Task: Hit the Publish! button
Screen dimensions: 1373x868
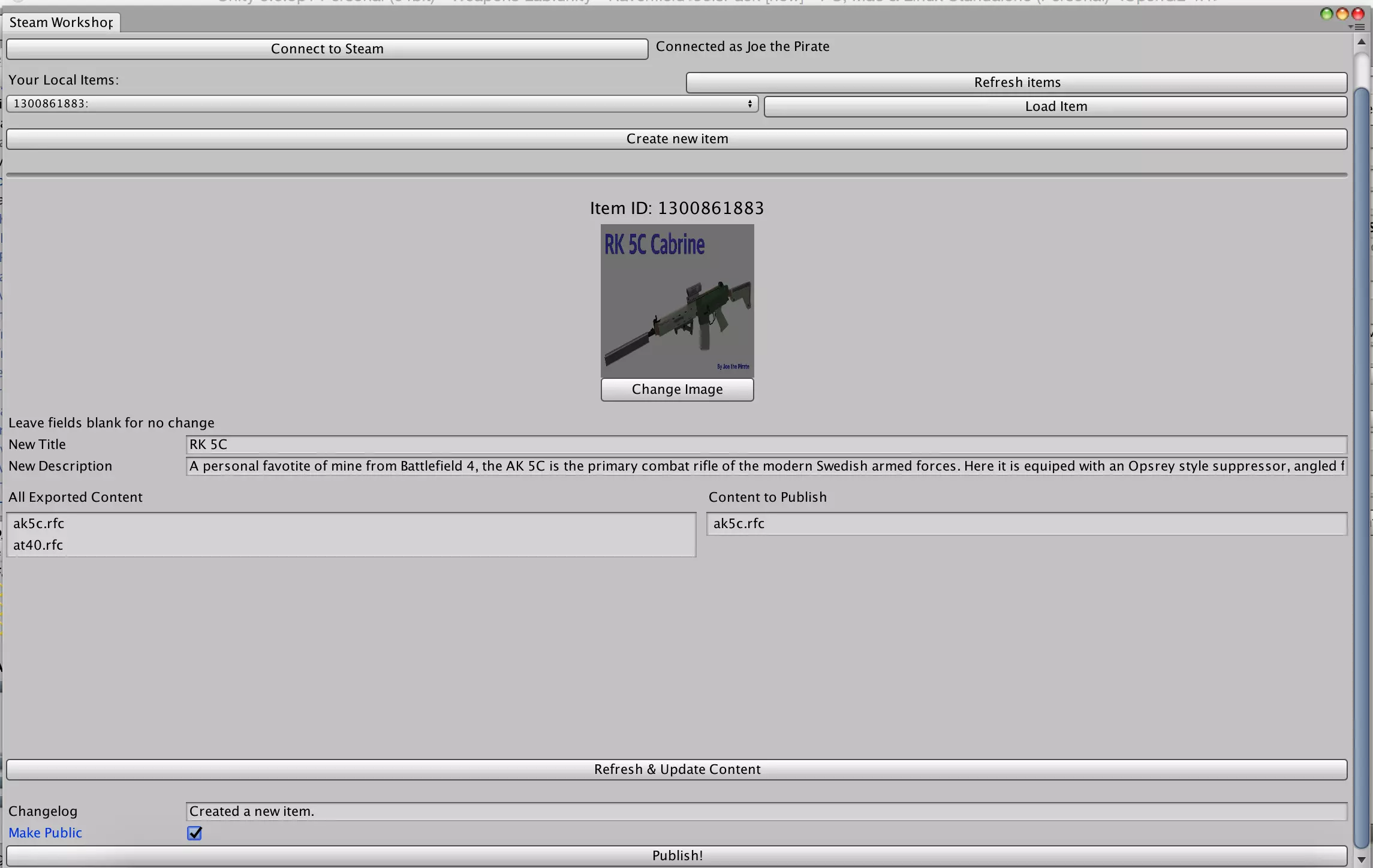Action: pyautogui.click(x=676, y=855)
